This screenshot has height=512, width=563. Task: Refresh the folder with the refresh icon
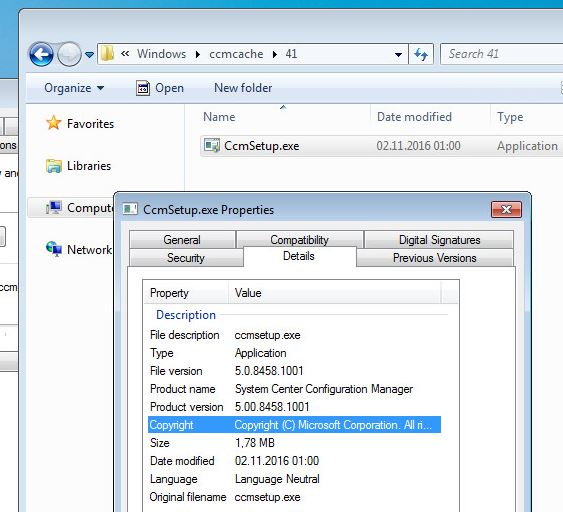(x=421, y=54)
